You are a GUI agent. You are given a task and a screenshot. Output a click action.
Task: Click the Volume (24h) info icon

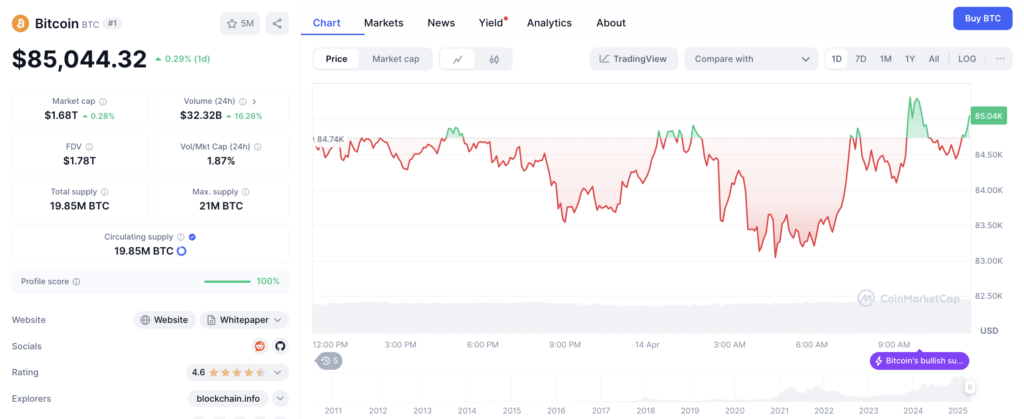click(x=242, y=102)
